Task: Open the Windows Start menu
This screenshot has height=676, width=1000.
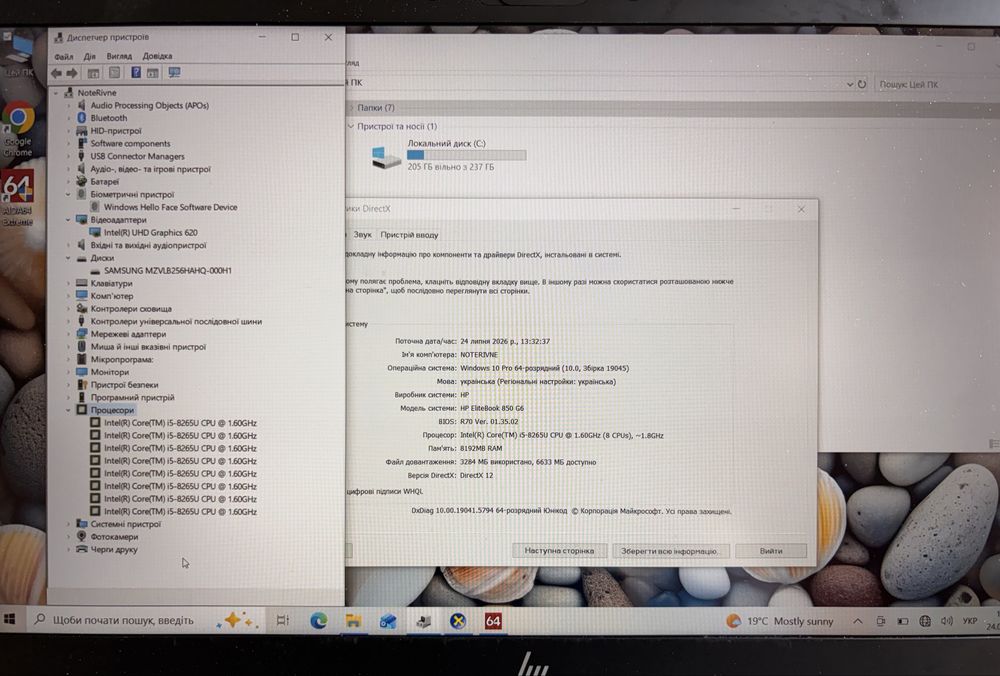Action: 10,619
